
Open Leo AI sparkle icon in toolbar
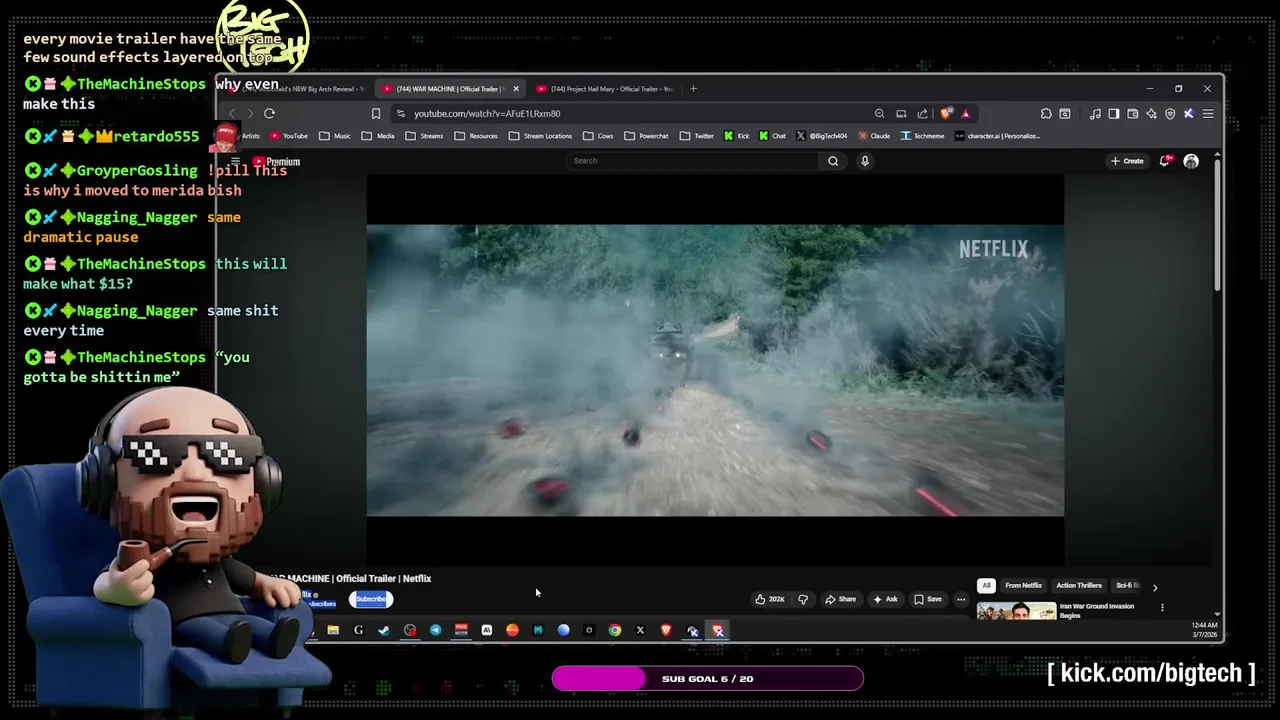1151,114
